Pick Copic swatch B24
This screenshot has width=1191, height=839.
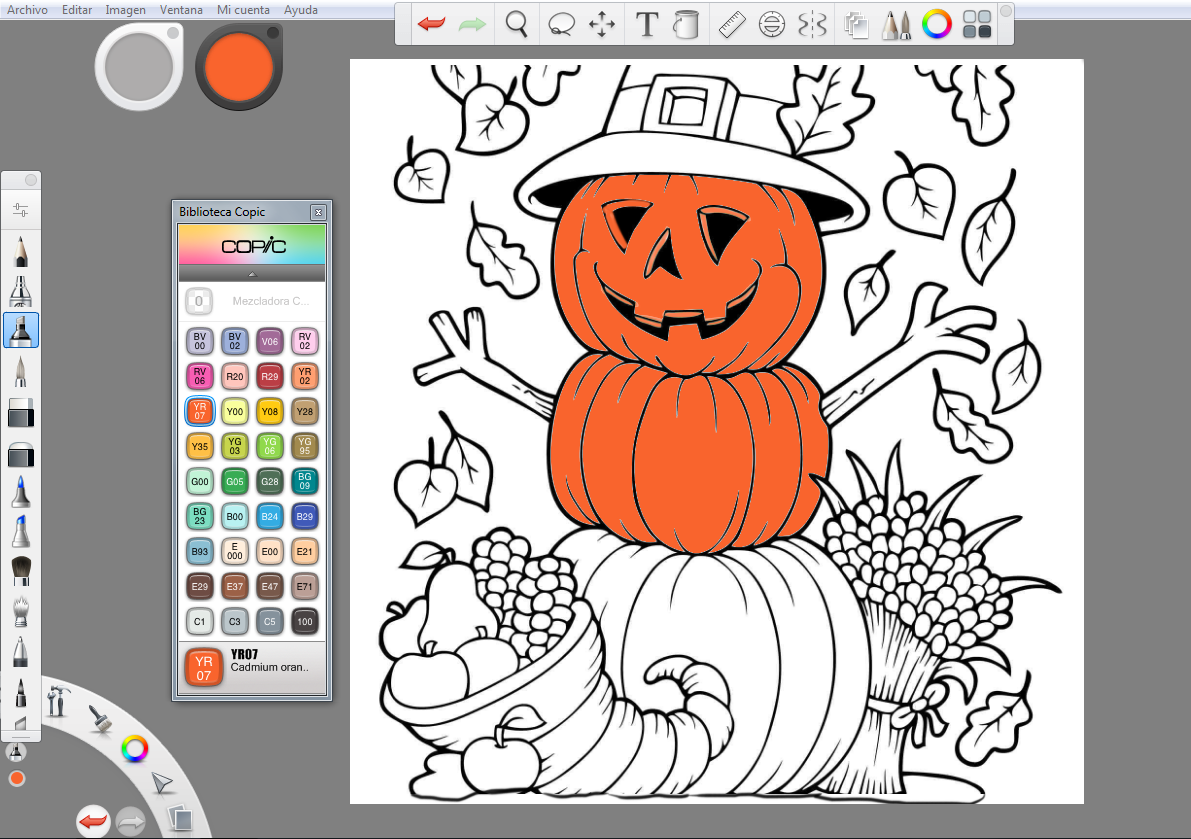point(270,516)
